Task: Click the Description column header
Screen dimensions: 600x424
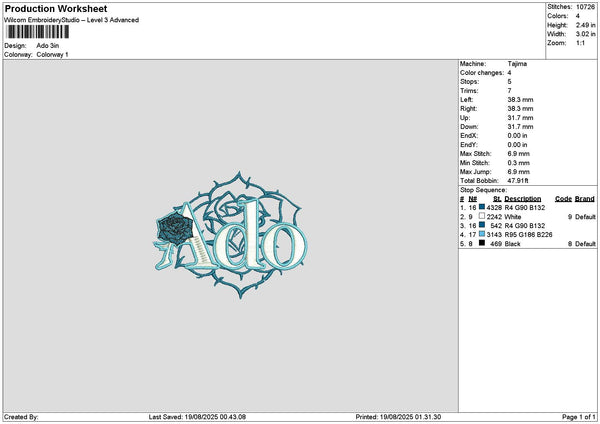Action: (522, 199)
